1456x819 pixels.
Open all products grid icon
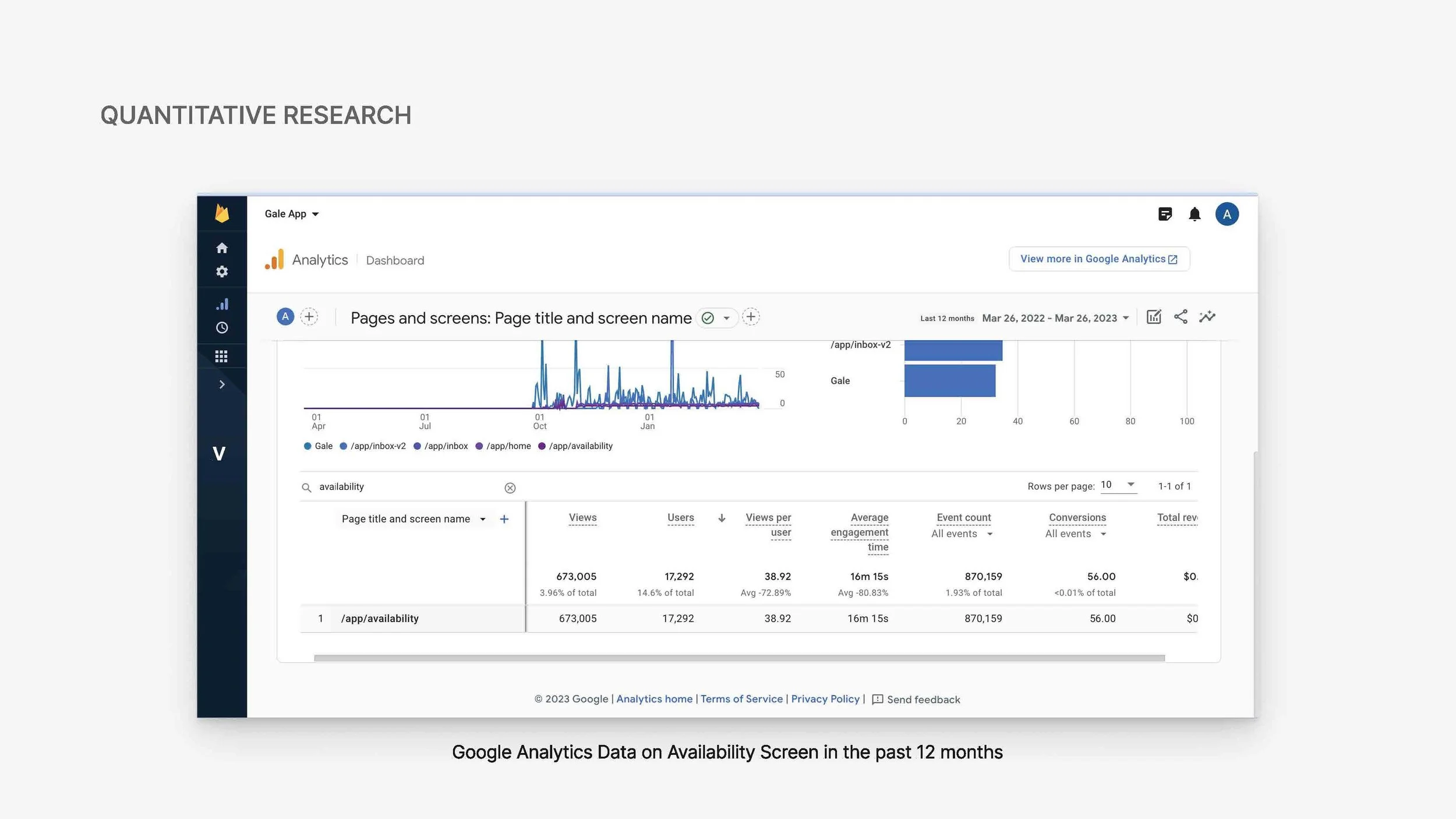(221, 356)
